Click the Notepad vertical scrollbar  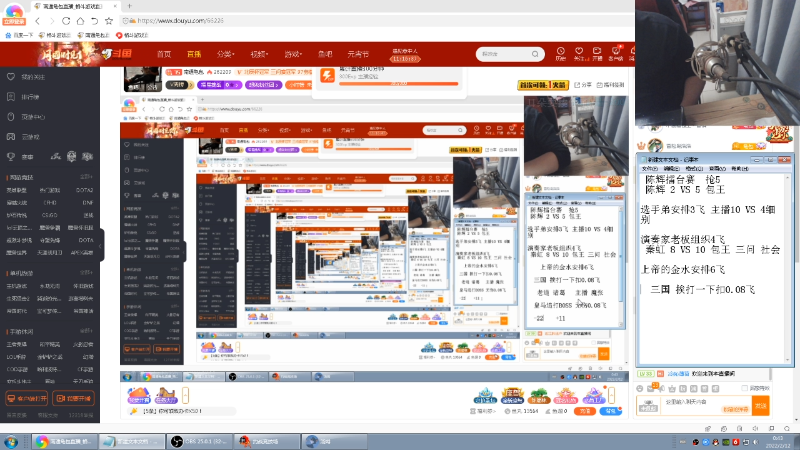(788, 269)
